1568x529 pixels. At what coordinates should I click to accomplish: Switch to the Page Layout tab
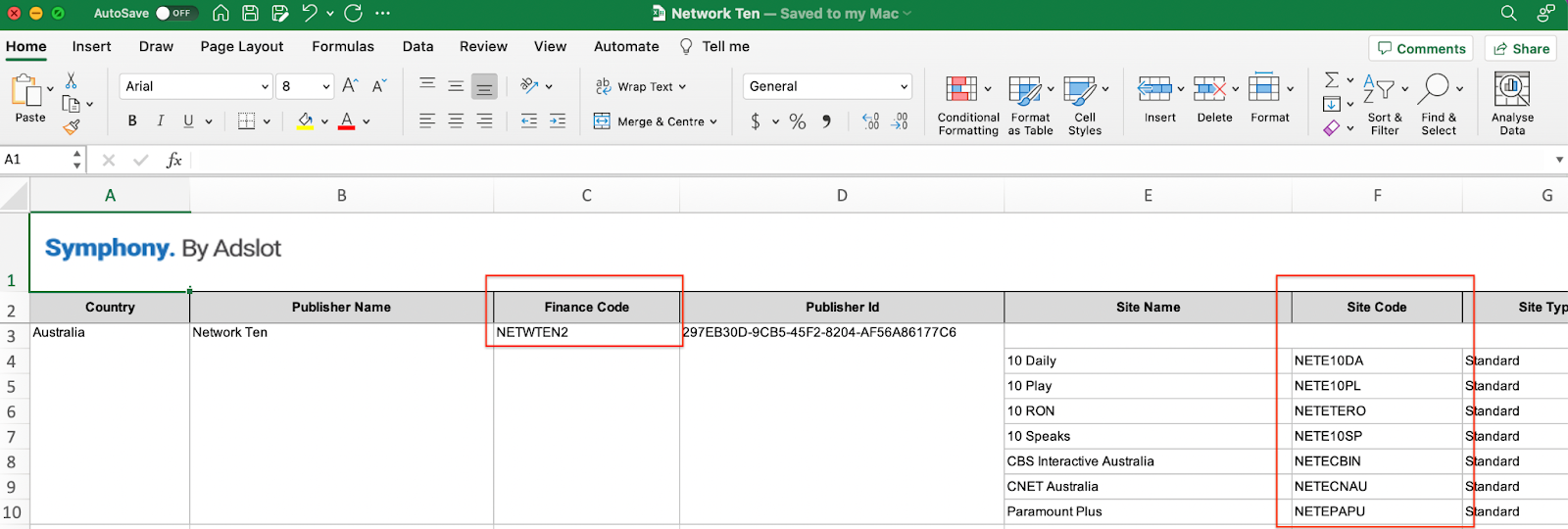point(242,46)
